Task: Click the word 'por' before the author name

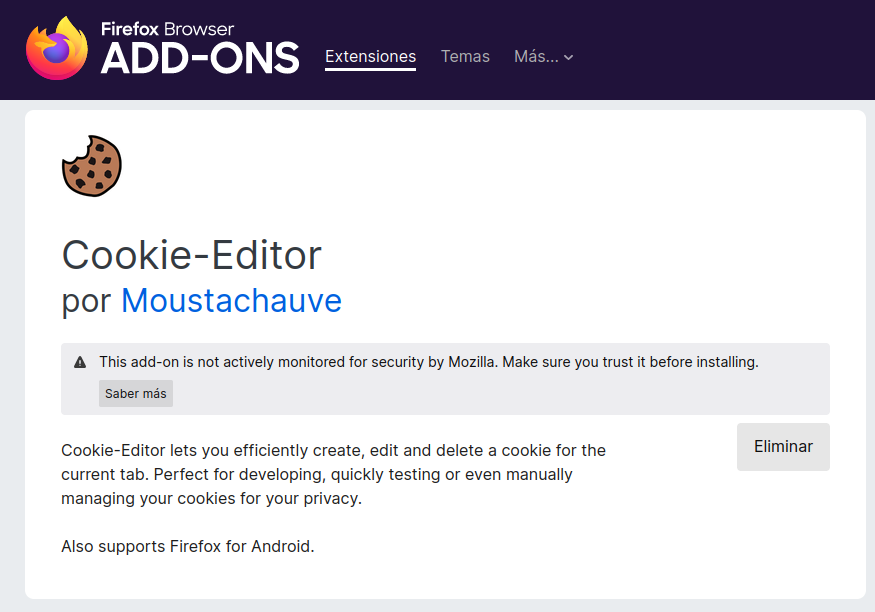Action: 86,302
